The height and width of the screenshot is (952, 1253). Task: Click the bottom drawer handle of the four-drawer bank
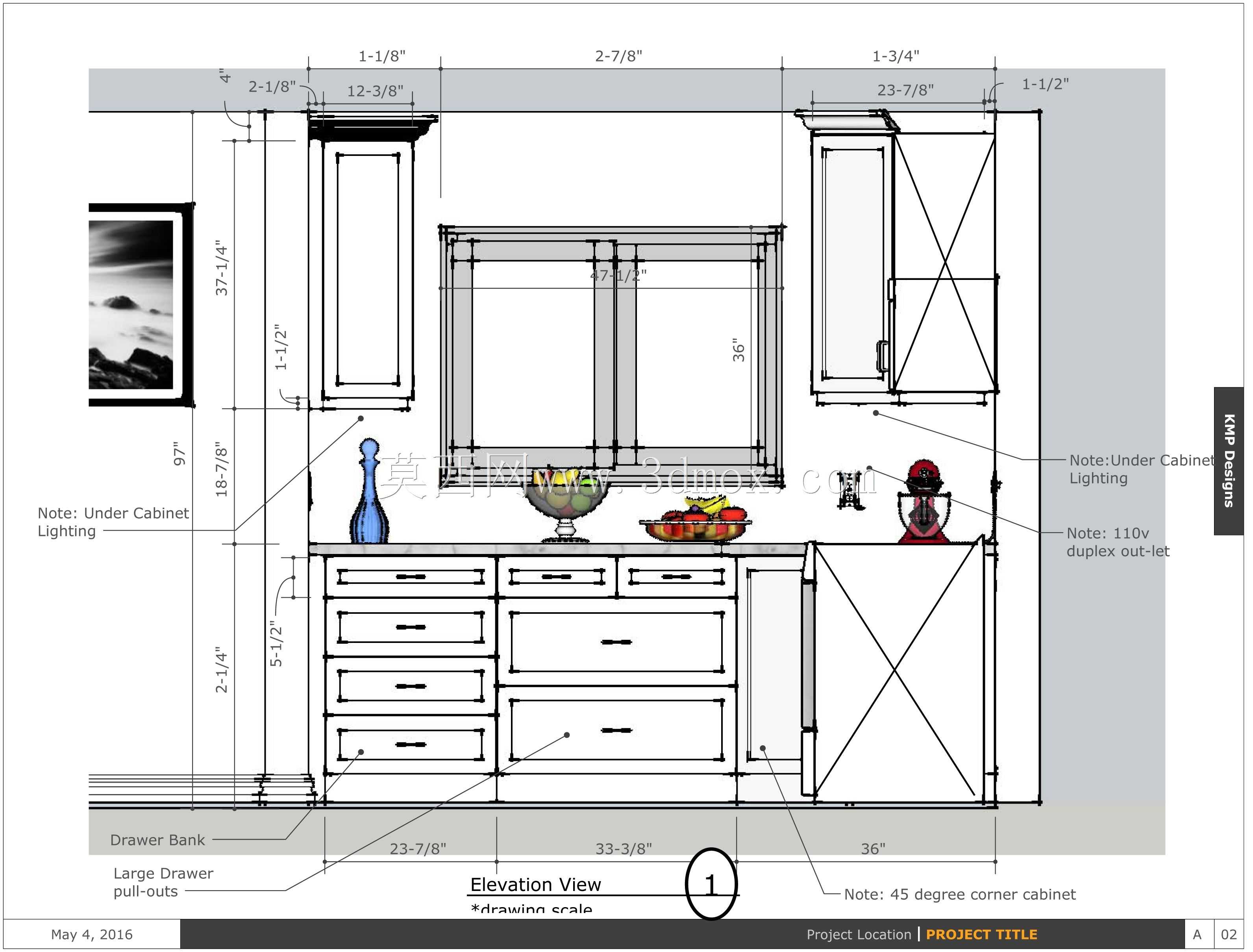[x=411, y=745]
